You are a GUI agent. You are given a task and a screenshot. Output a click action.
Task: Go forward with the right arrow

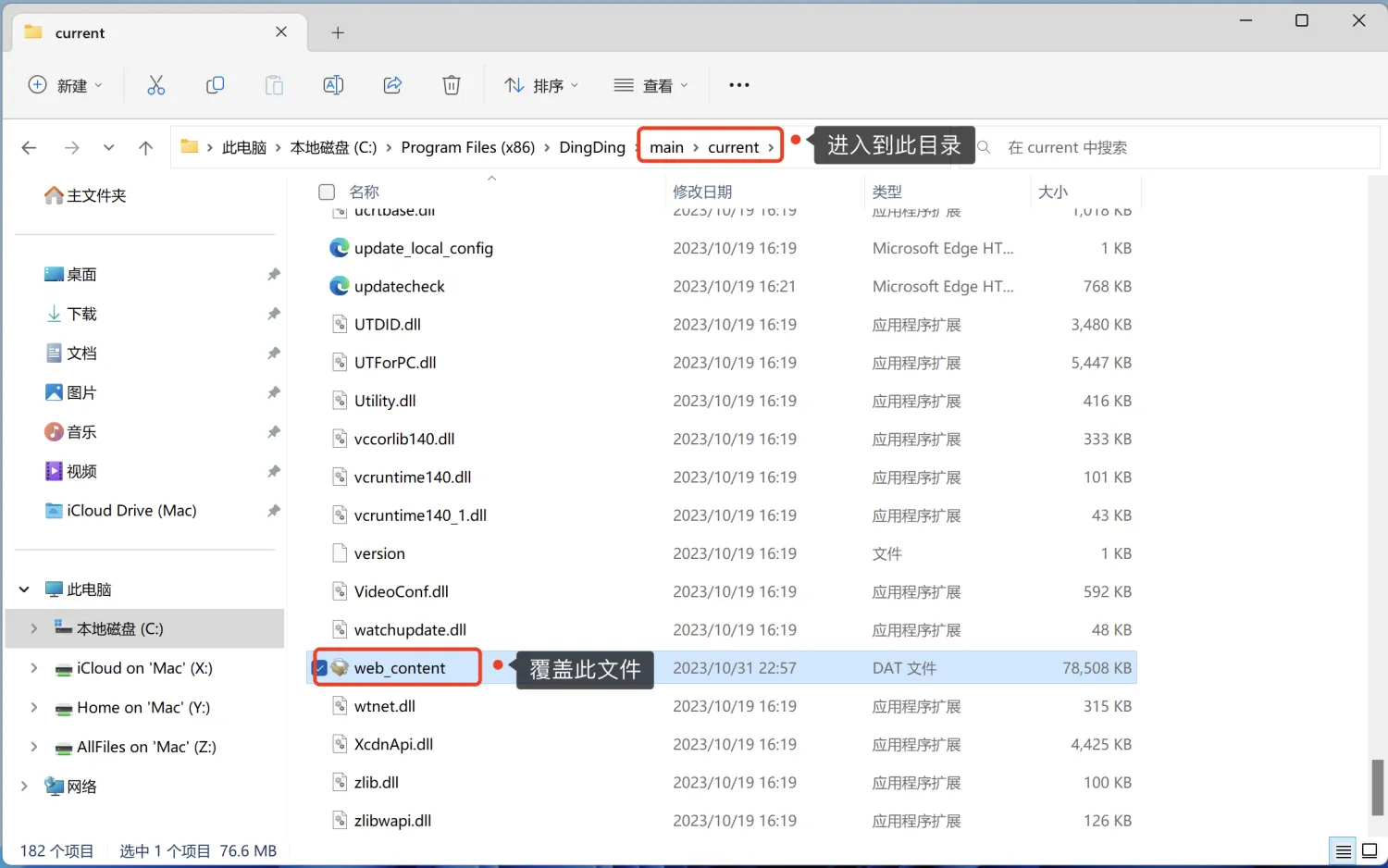click(x=71, y=147)
